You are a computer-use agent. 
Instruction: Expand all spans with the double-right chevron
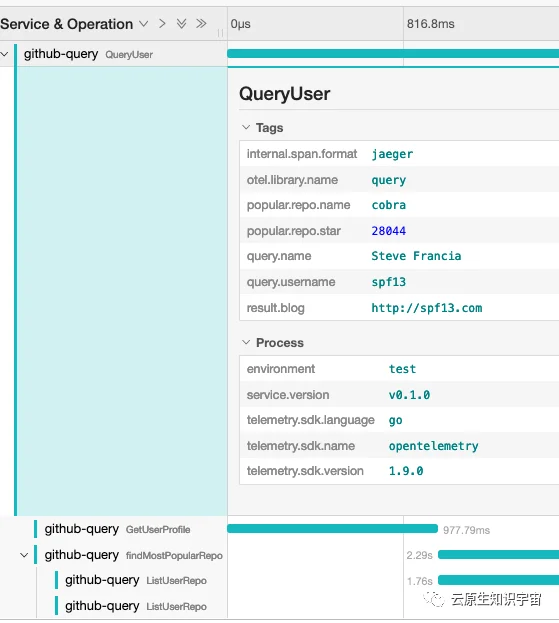pos(201,24)
